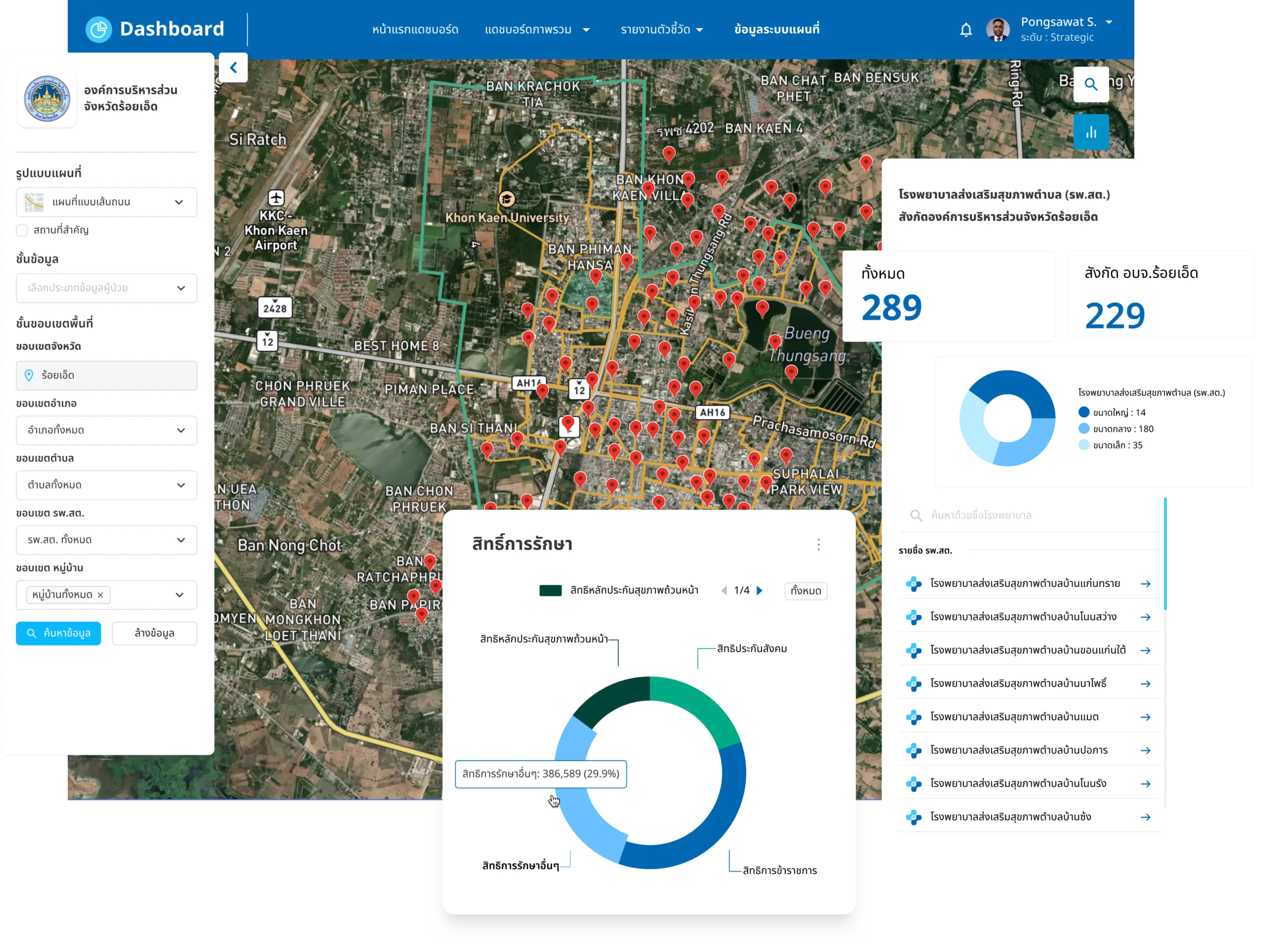
Task: Click the ค้นหาข้อมูล search button
Action: coord(58,633)
